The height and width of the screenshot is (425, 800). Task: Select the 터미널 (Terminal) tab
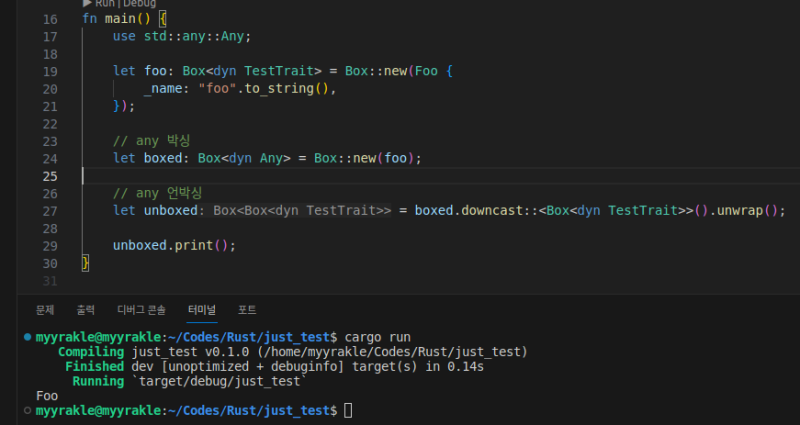click(x=203, y=310)
